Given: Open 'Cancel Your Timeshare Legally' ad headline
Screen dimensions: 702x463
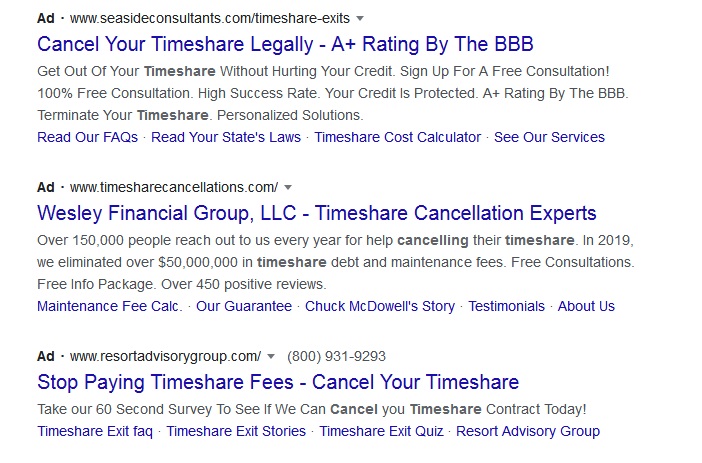Looking at the screenshot, I should click(285, 45).
